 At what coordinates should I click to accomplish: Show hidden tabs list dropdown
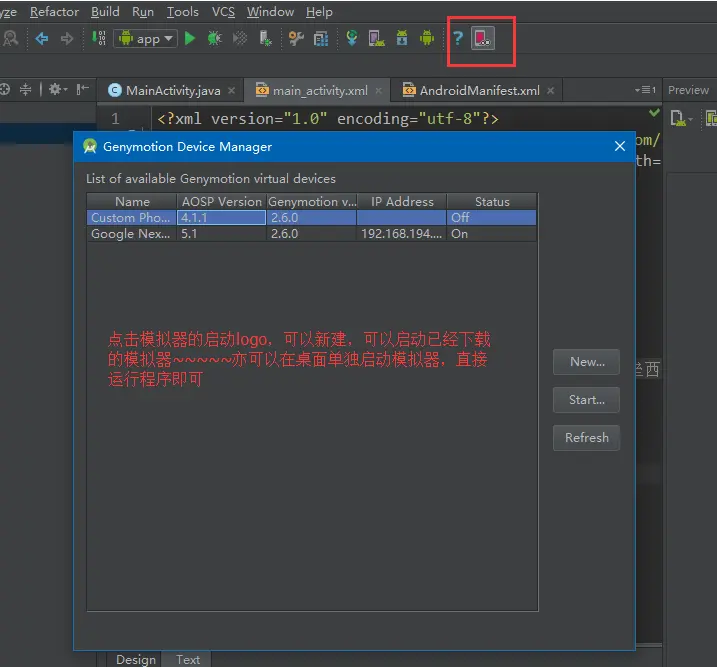point(645,90)
